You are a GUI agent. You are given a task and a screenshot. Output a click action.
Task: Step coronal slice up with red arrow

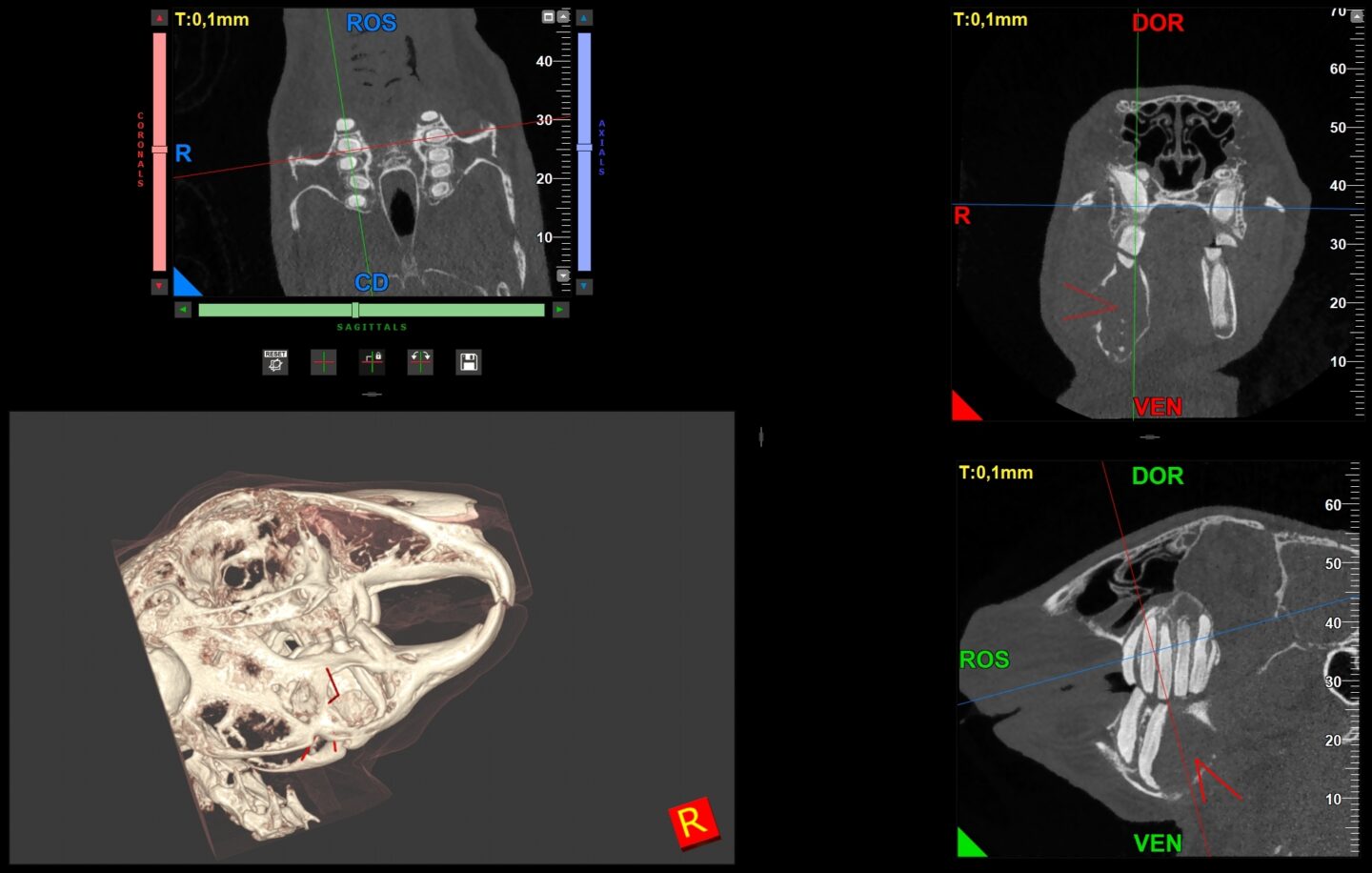[159, 18]
